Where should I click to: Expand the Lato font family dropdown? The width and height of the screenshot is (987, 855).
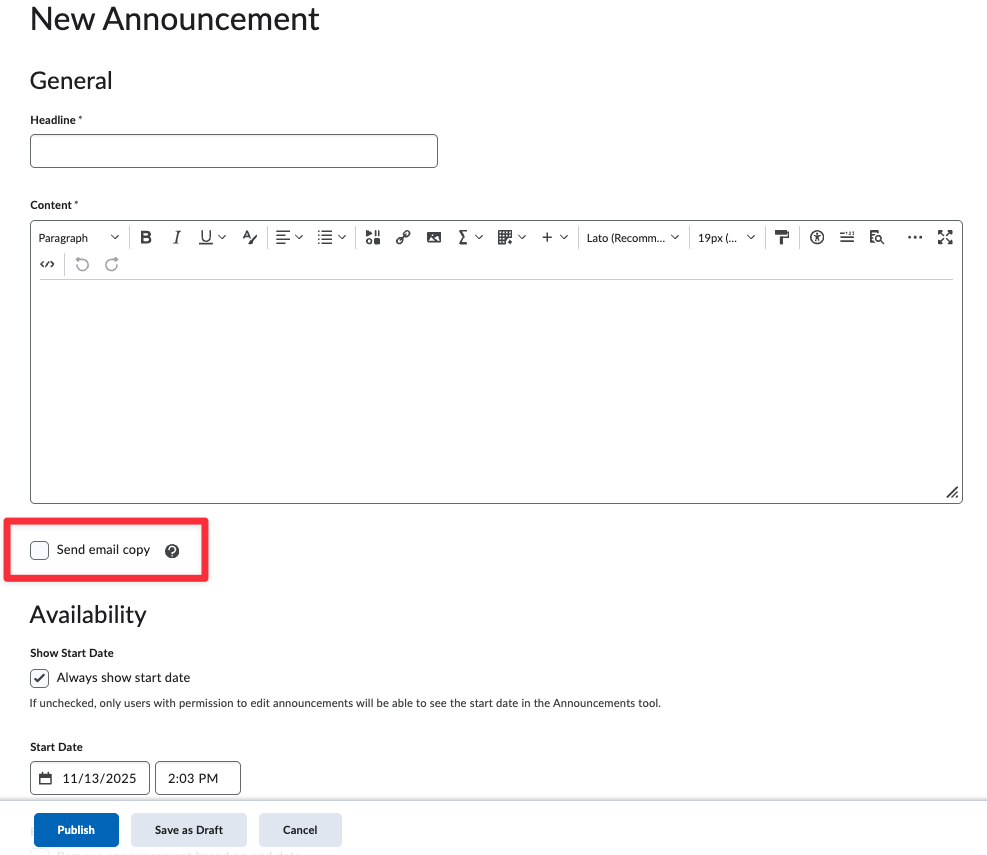[x=632, y=238]
